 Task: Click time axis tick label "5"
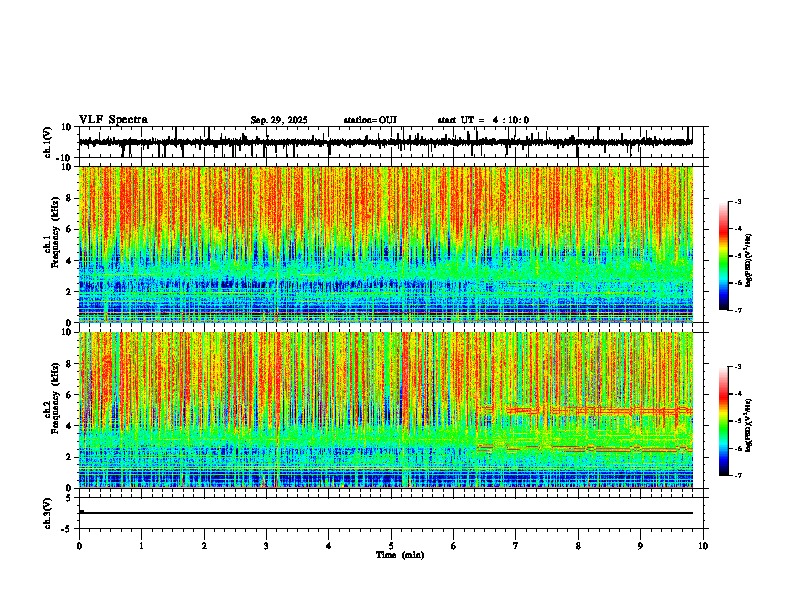(x=391, y=546)
